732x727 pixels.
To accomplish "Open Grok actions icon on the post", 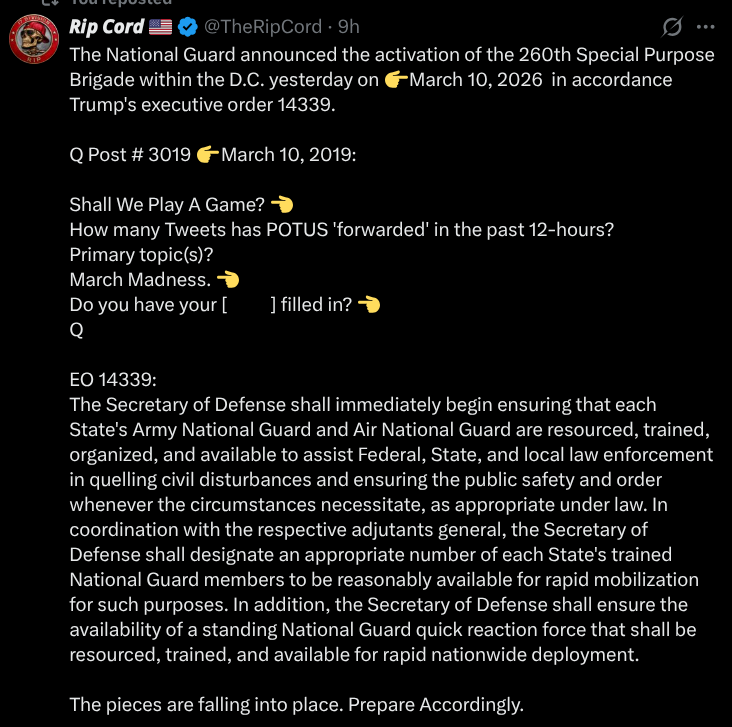I will click(x=673, y=26).
